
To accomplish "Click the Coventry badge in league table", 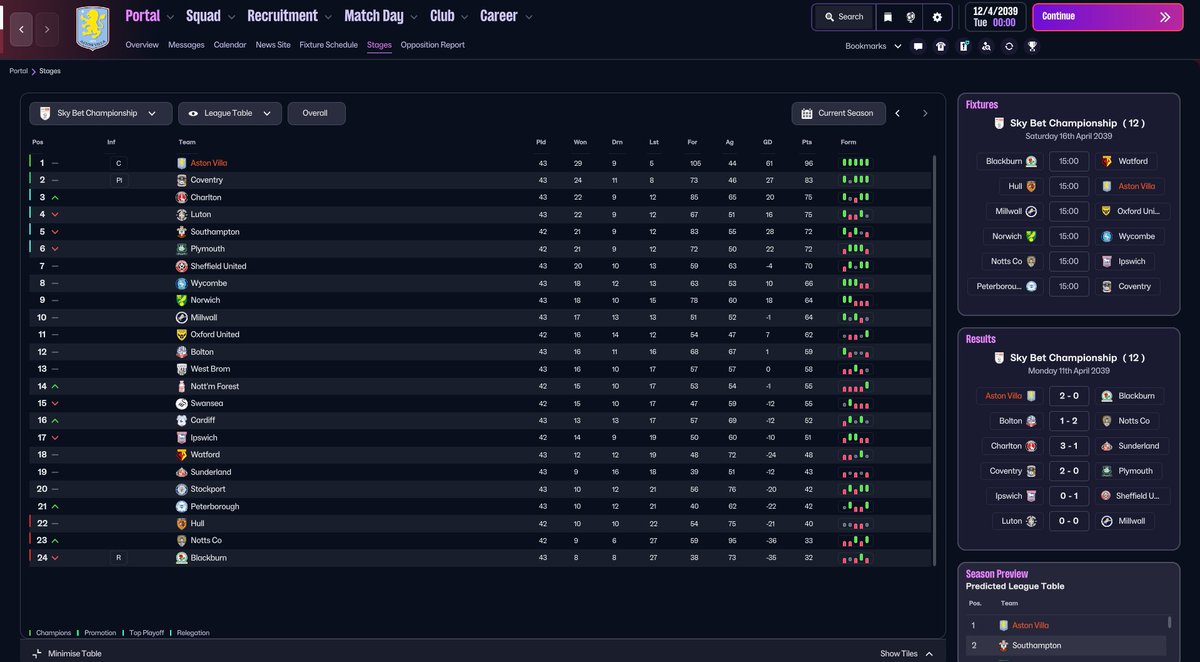I will tap(181, 180).
